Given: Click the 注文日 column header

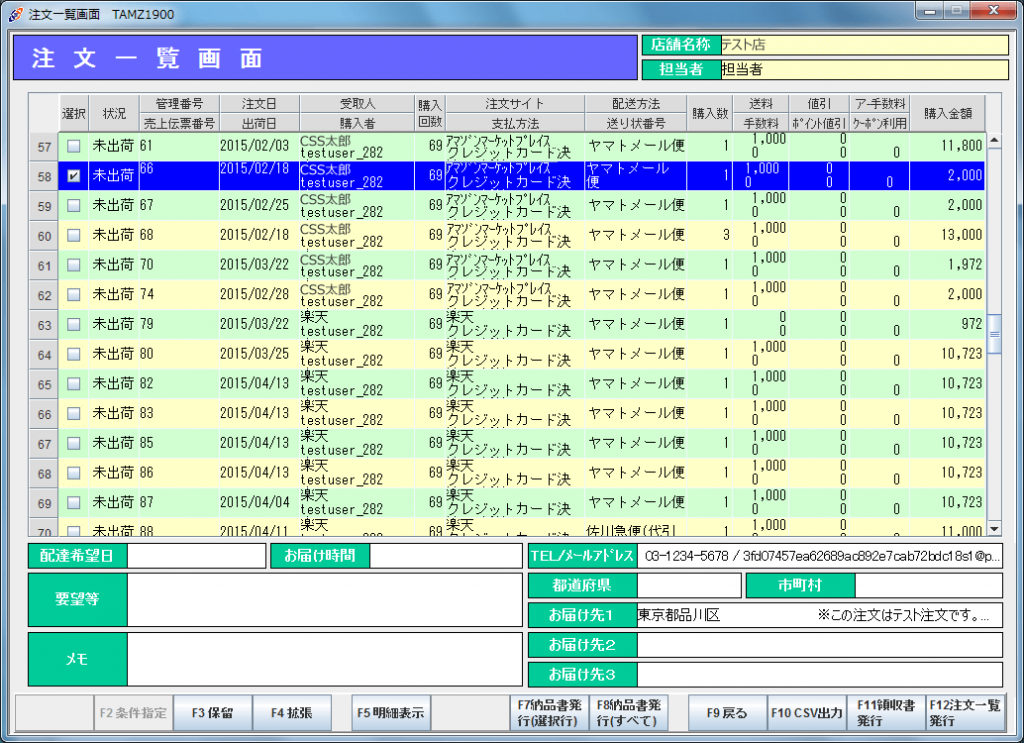Looking at the screenshot, I should pyautogui.click(x=258, y=104).
